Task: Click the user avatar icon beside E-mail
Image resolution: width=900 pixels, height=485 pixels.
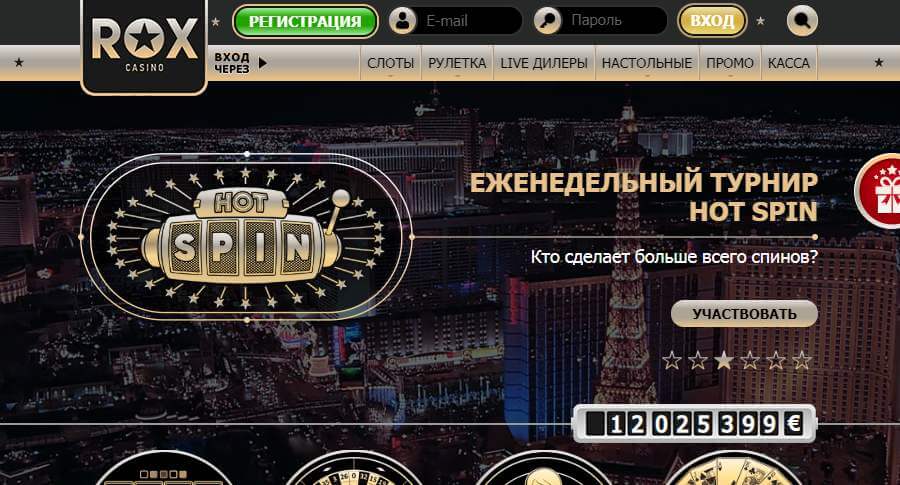Action: (x=403, y=21)
